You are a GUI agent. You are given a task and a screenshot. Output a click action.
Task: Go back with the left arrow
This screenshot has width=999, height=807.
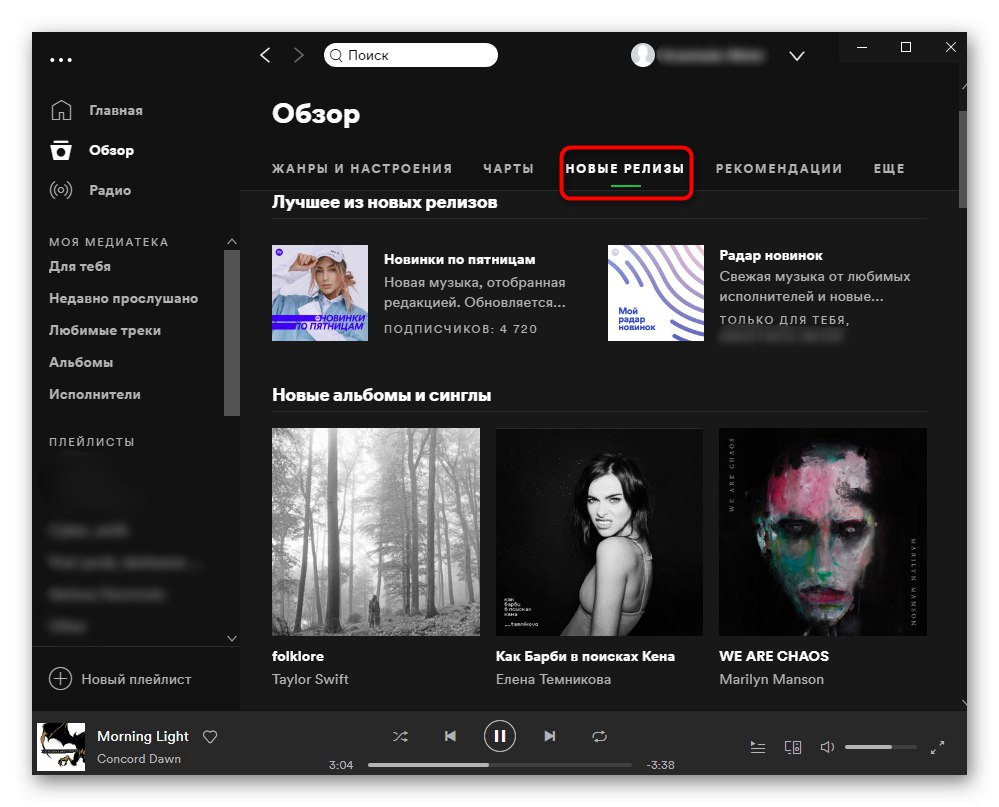tap(266, 55)
